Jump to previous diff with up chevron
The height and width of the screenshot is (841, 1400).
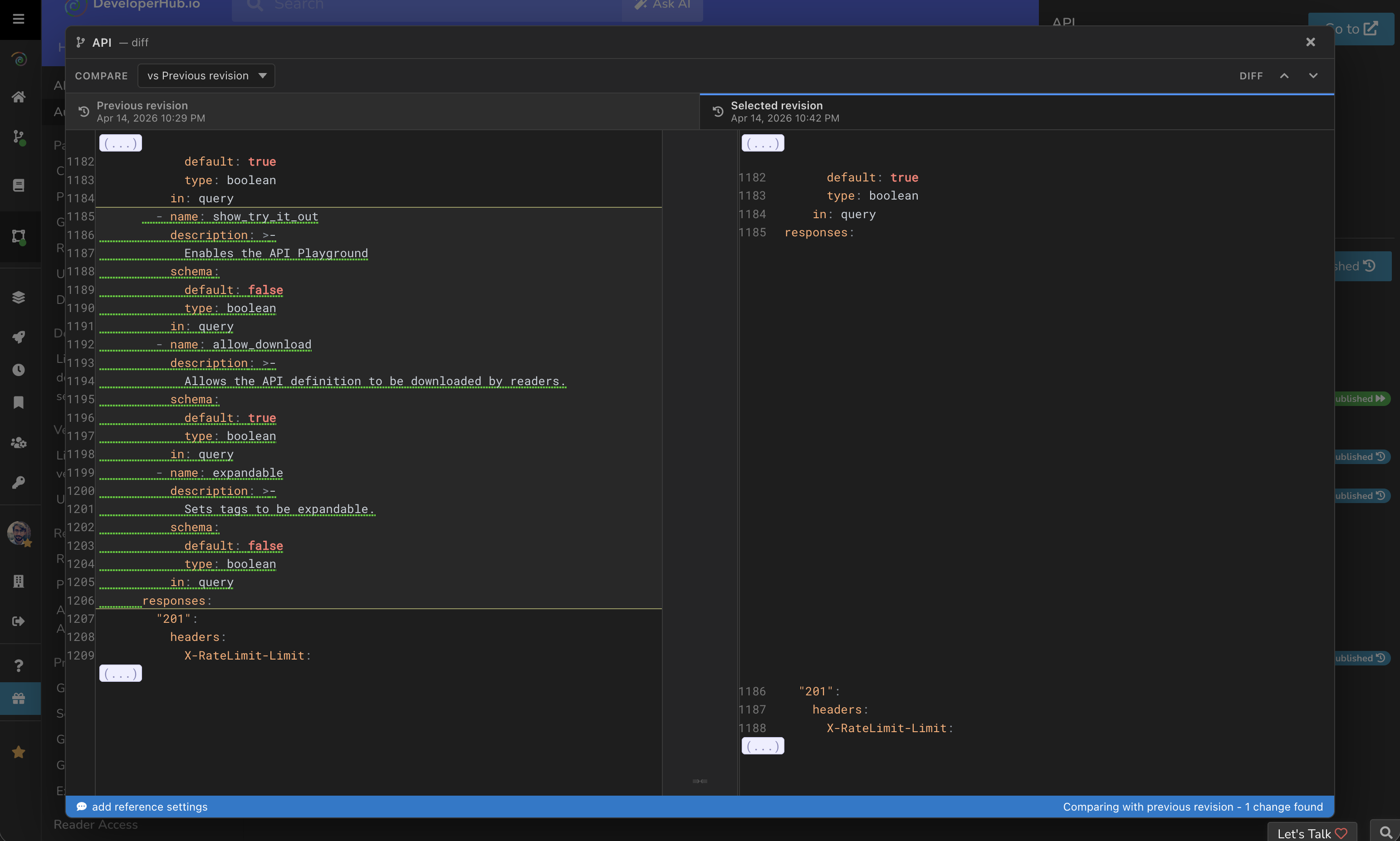coord(1284,76)
